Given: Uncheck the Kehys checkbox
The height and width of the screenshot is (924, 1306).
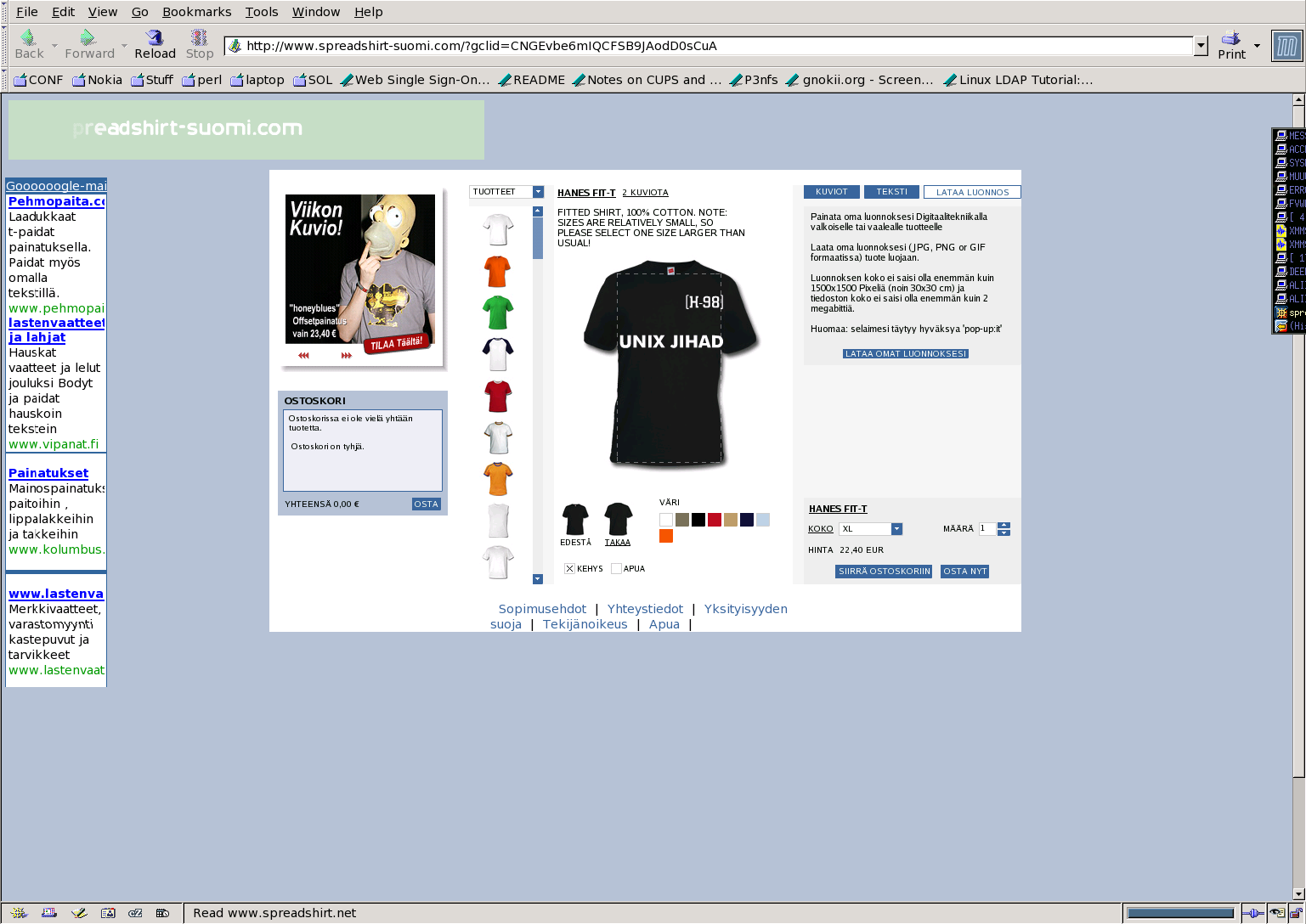Looking at the screenshot, I should pyautogui.click(x=570, y=569).
